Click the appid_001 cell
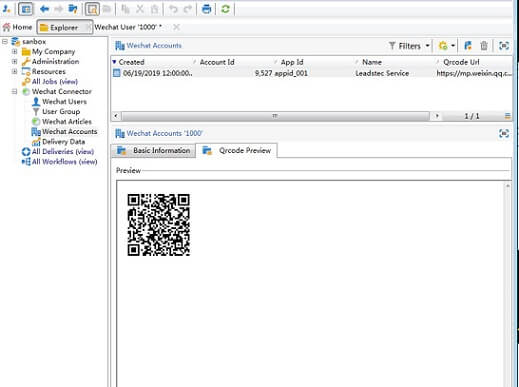The image size is (519, 387). [x=291, y=73]
